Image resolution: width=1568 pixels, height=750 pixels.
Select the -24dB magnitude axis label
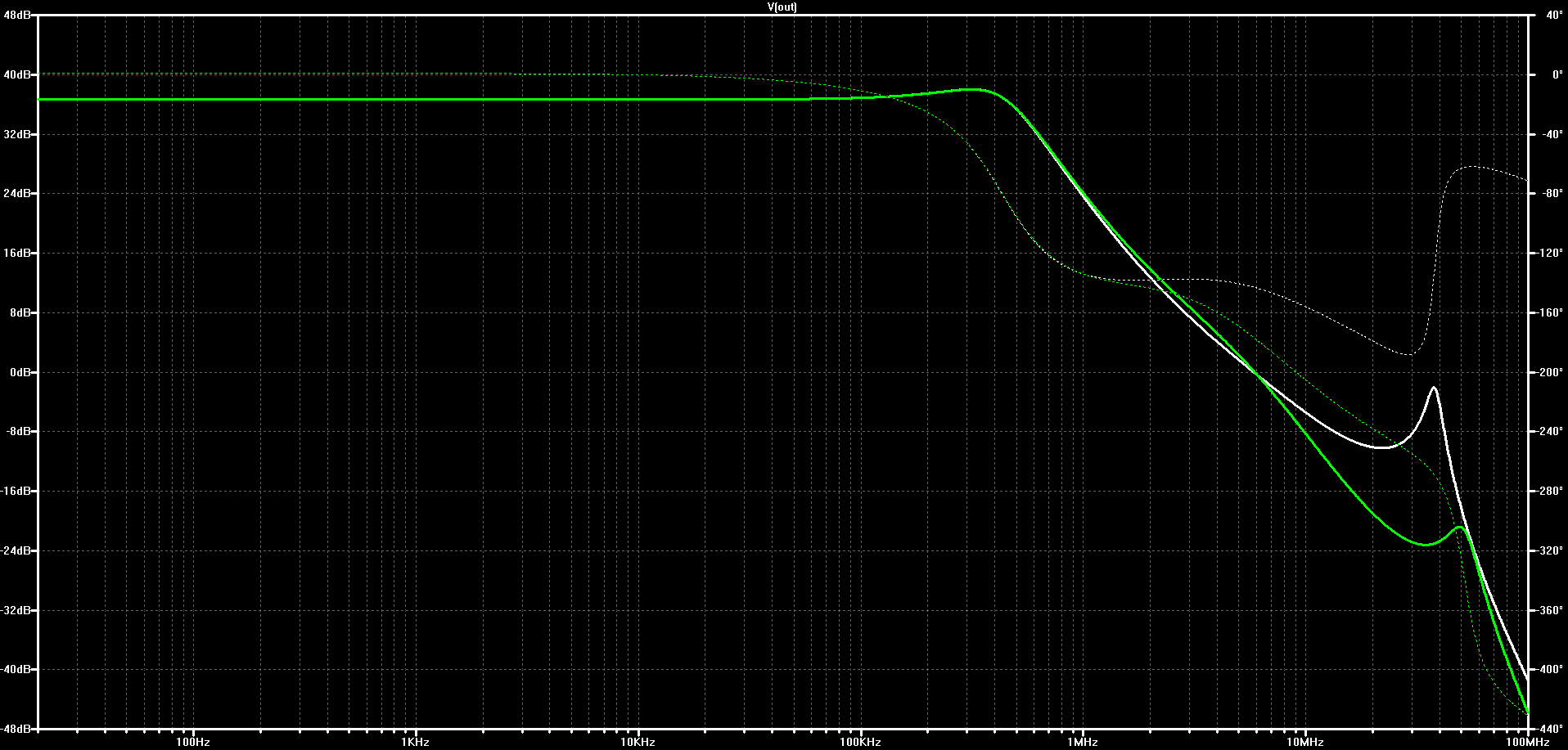click(16, 551)
